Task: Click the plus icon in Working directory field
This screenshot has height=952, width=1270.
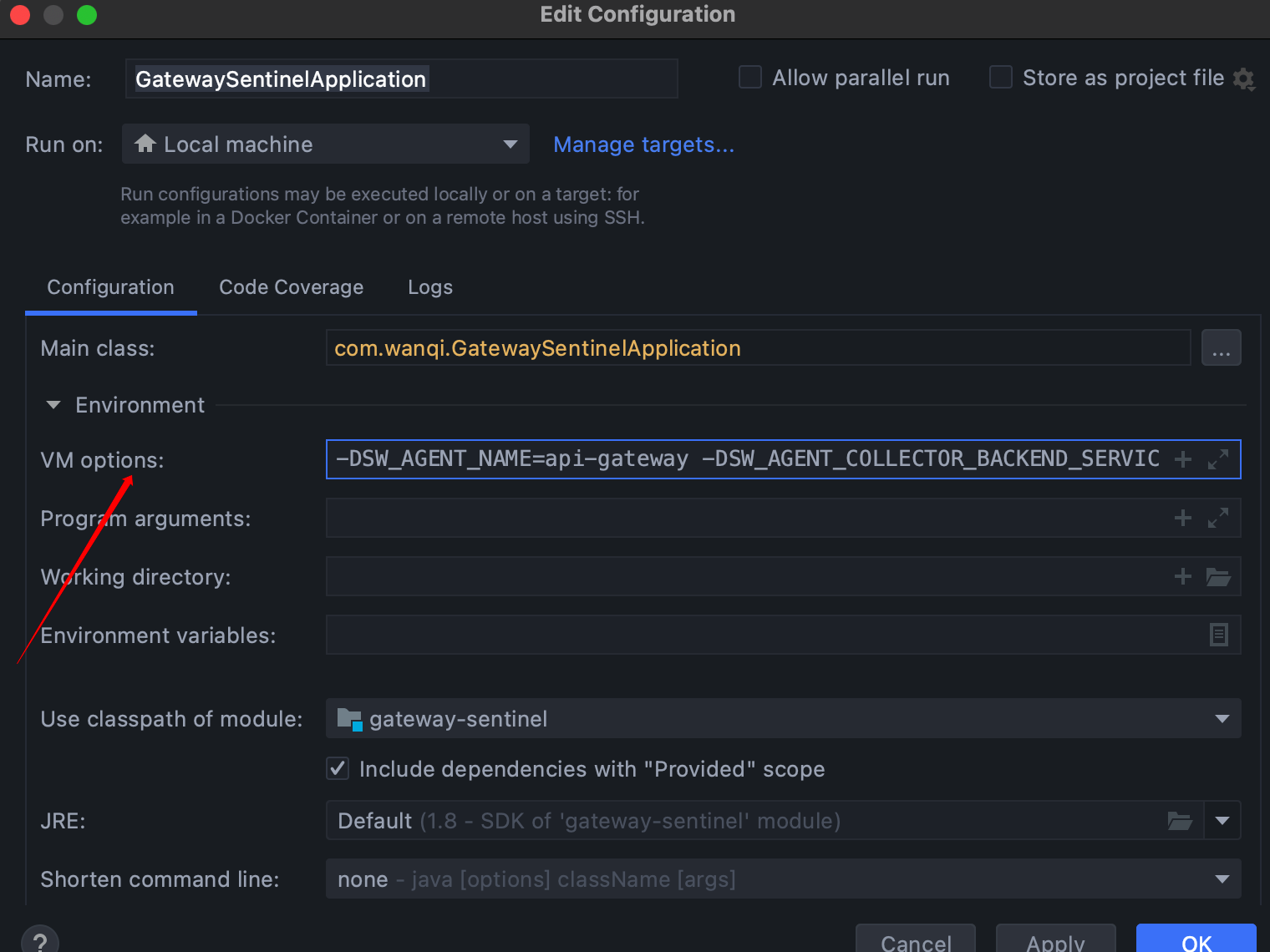Action: coord(1182,576)
